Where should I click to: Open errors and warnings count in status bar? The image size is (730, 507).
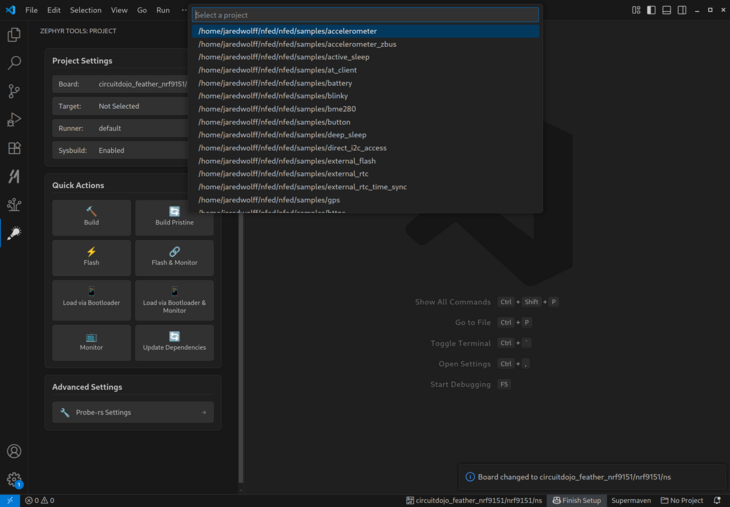[40, 500]
